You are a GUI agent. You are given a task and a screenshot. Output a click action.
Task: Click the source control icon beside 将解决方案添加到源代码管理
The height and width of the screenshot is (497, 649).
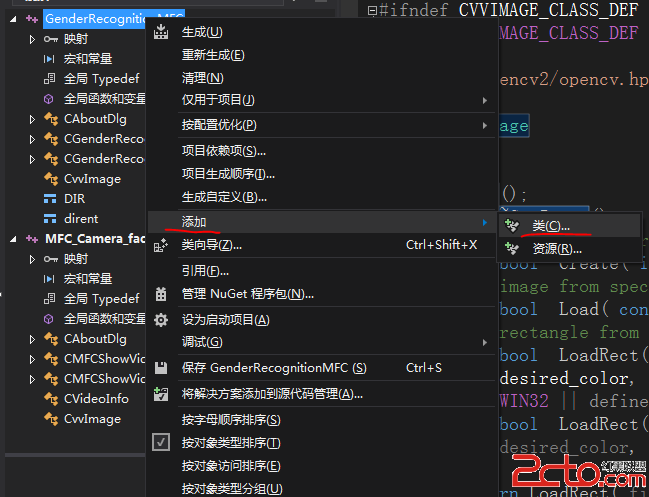coord(161,394)
